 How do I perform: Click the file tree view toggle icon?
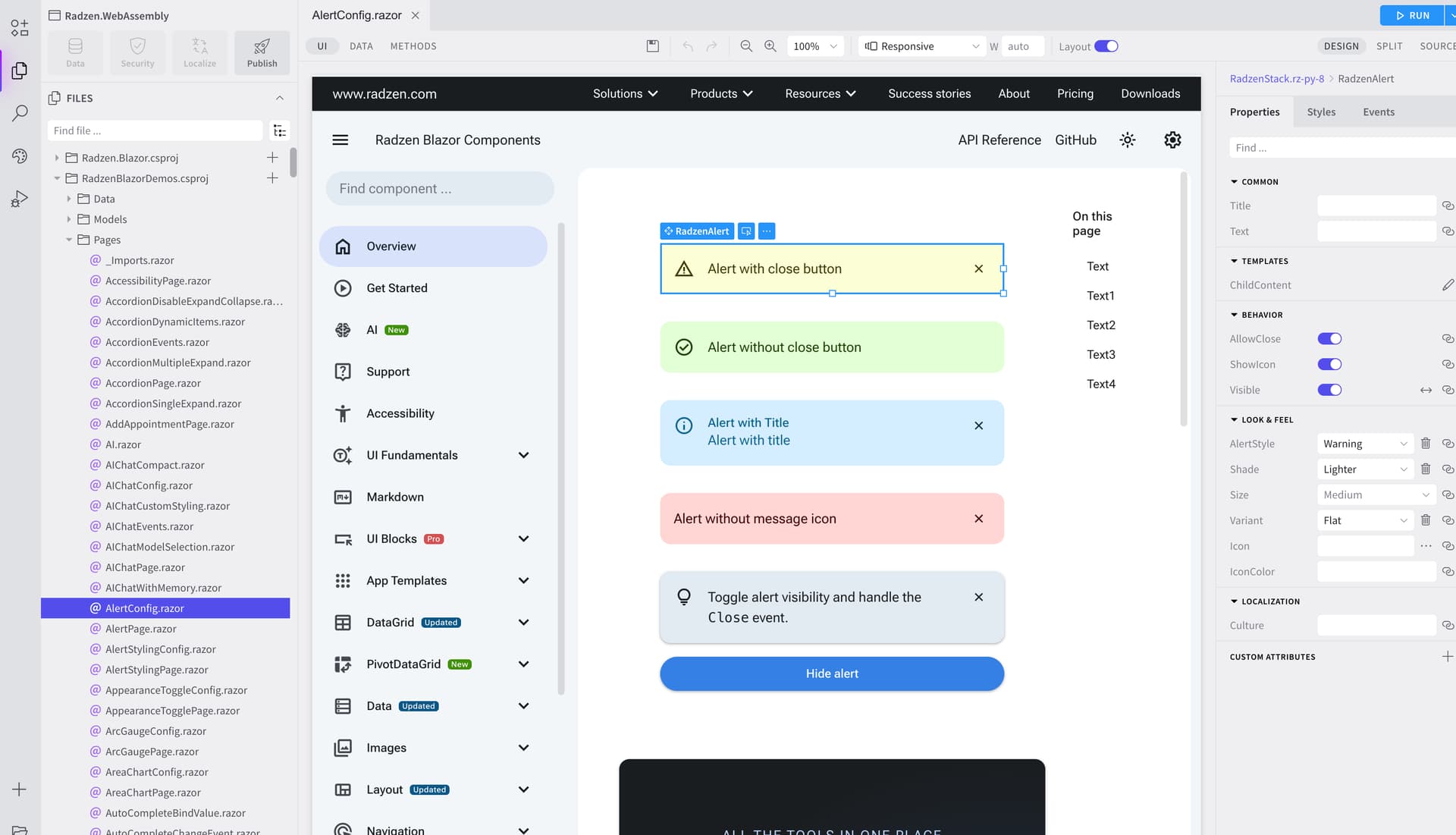pos(280,130)
